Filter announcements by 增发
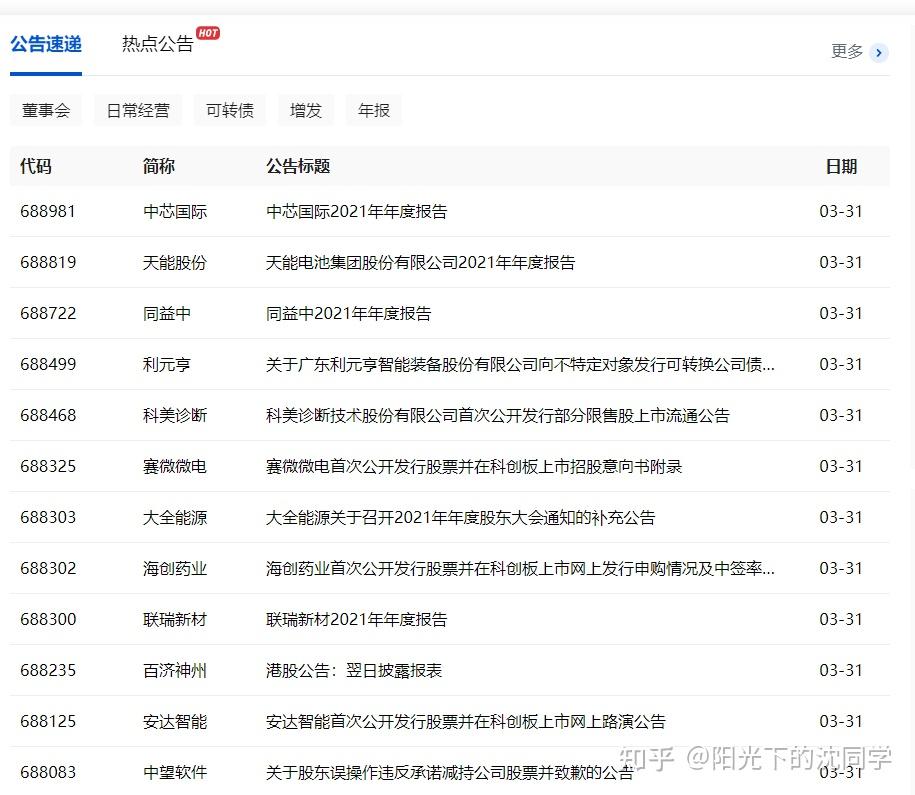This screenshot has height=795, width=915. coord(306,110)
